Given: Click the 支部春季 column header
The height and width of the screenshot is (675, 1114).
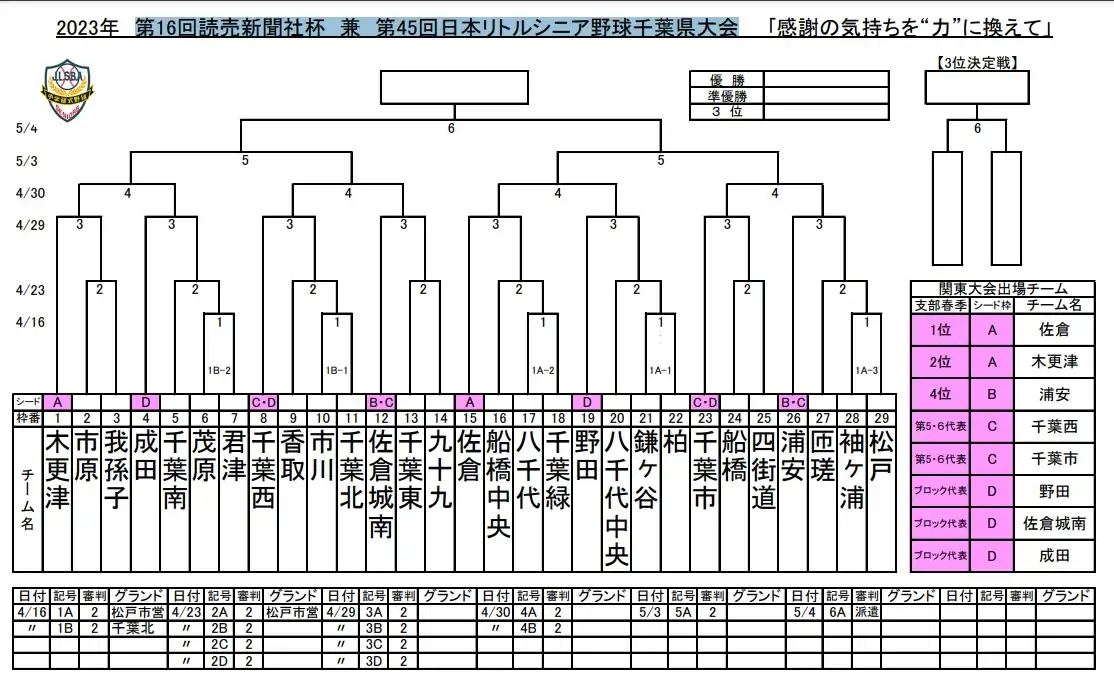Looking at the screenshot, I should 940,306.
